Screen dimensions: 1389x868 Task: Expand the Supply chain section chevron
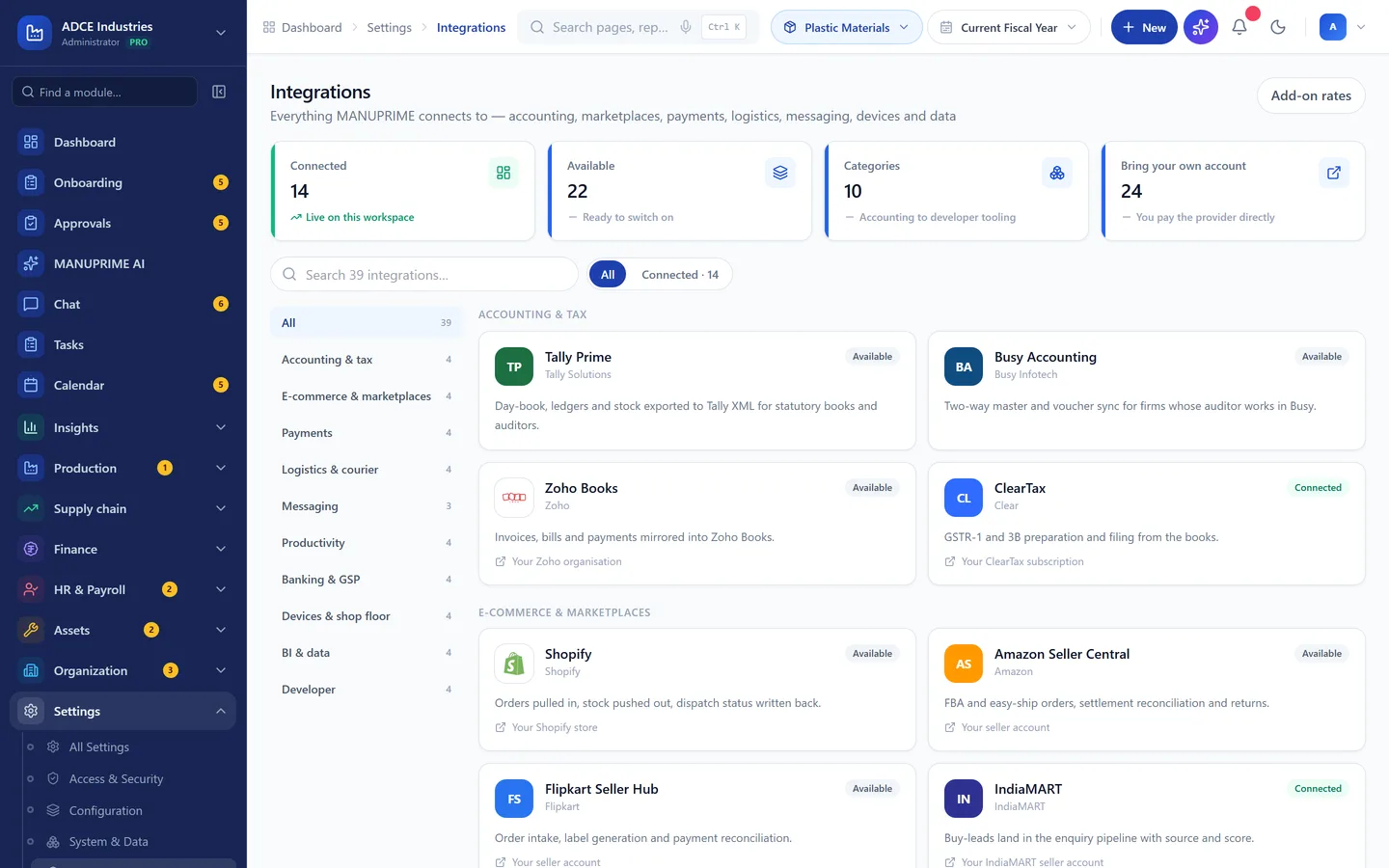(221, 508)
